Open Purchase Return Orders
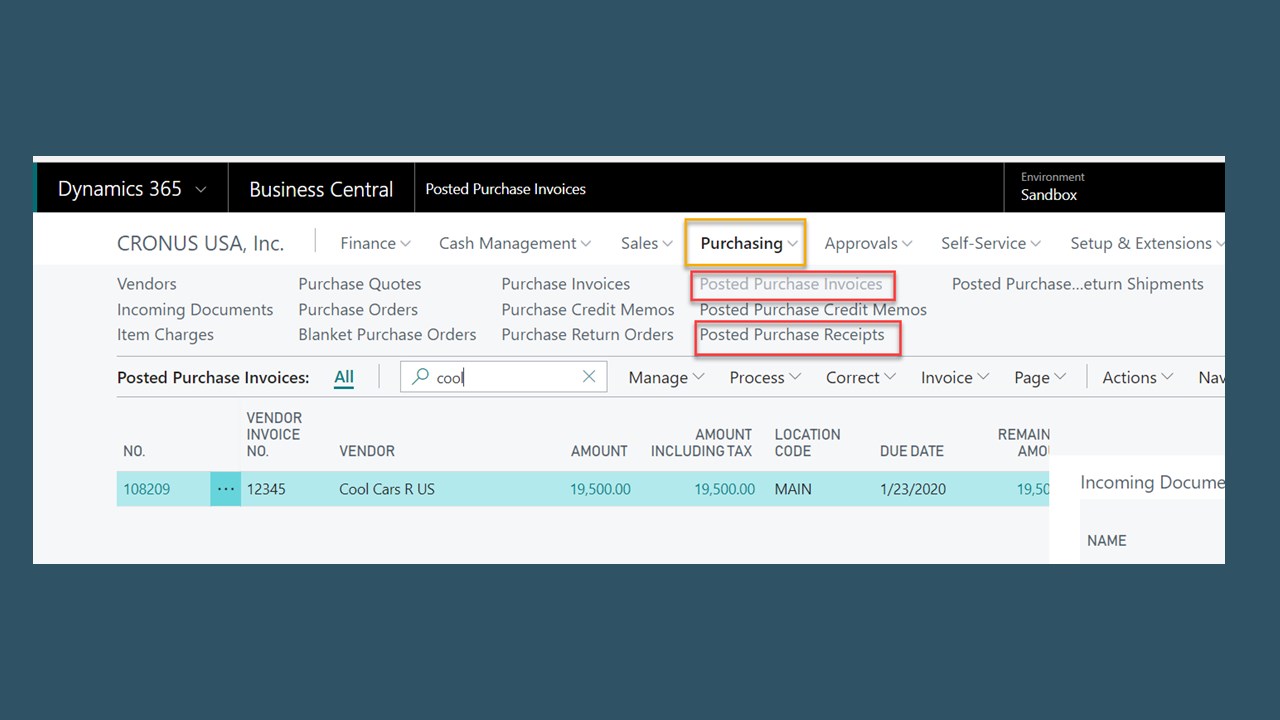Viewport: 1280px width, 720px height. [x=587, y=335]
